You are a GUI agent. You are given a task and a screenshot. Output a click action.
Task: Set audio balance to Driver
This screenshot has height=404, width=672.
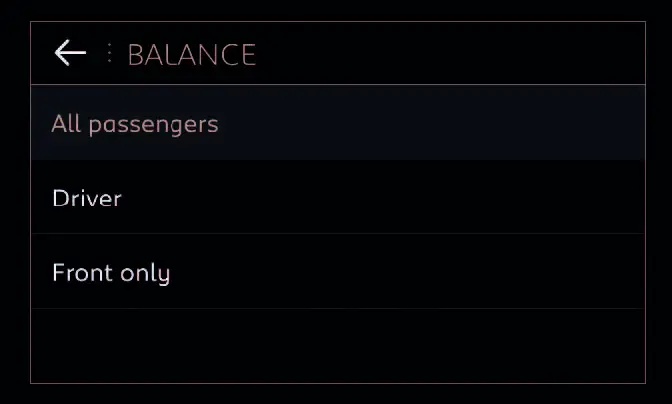pyautogui.click(x=87, y=198)
